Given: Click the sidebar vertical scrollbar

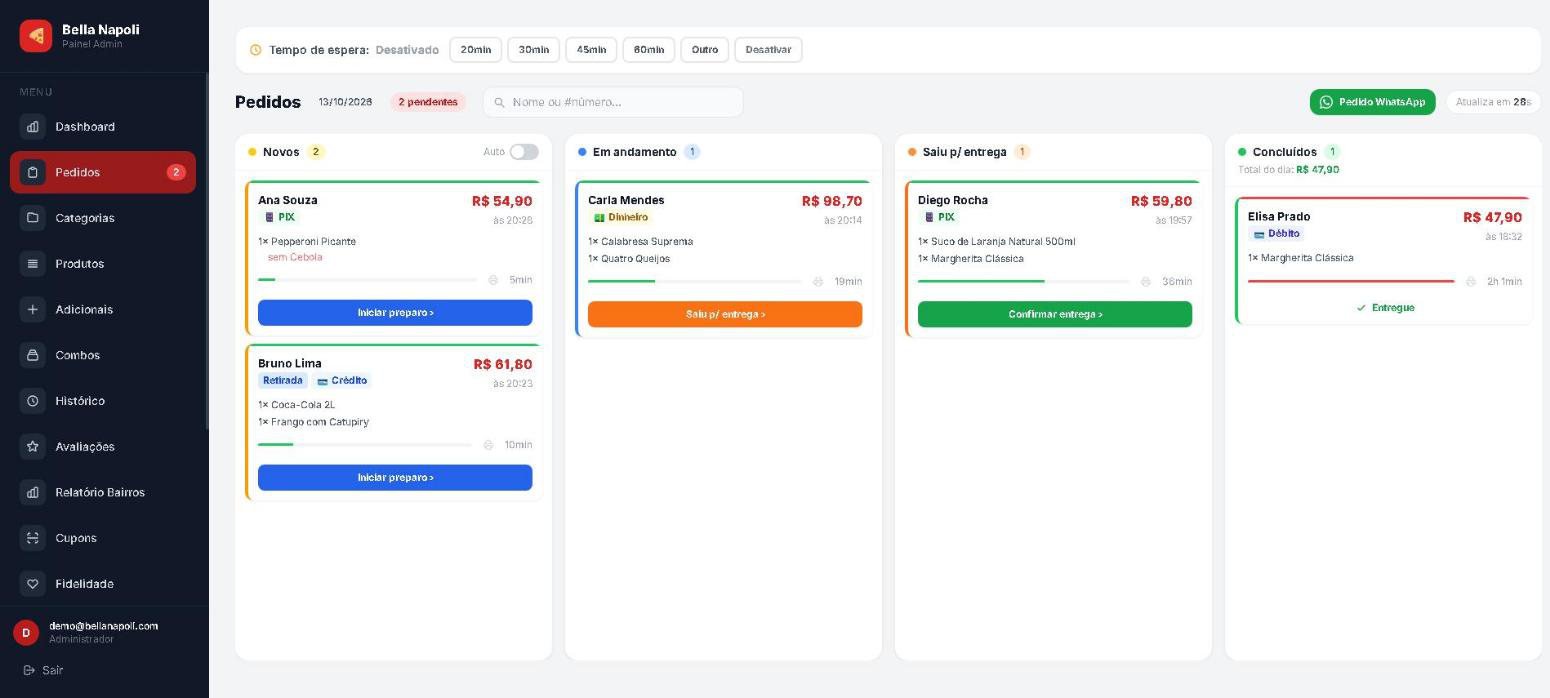Looking at the screenshot, I should tap(207, 250).
